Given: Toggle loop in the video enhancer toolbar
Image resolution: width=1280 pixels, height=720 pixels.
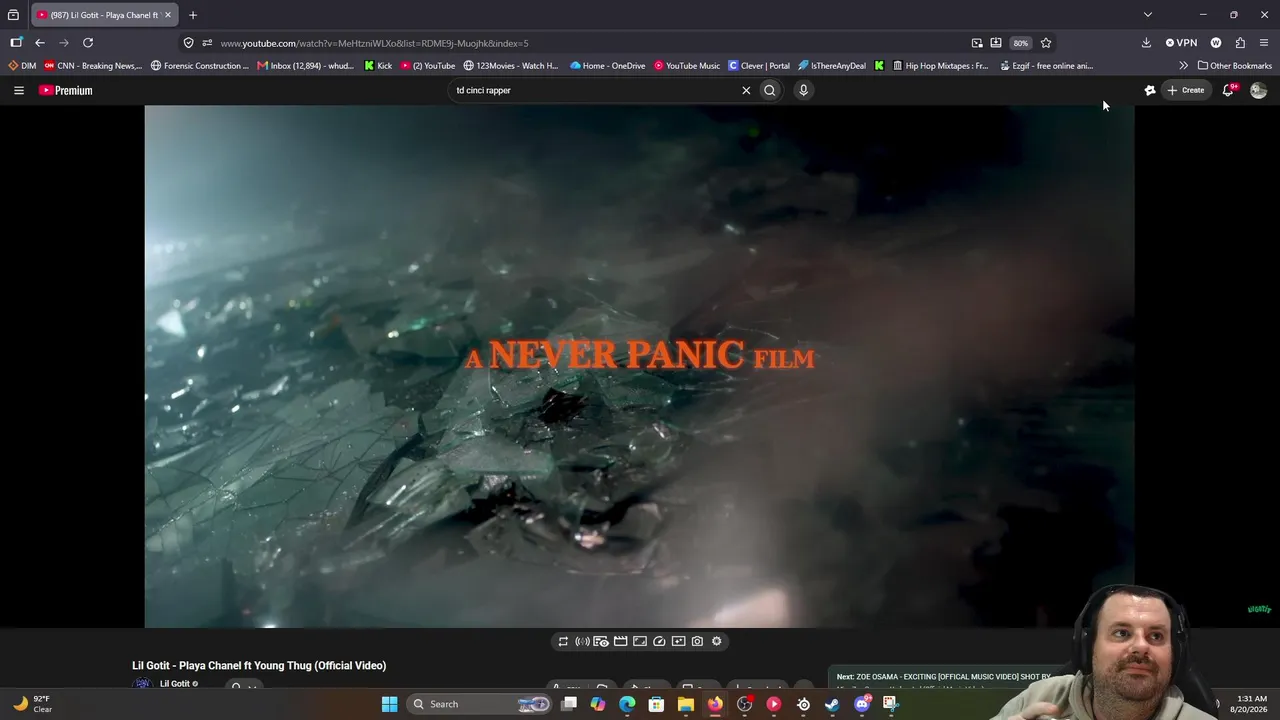Looking at the screenshot, I should pos(563,641).
